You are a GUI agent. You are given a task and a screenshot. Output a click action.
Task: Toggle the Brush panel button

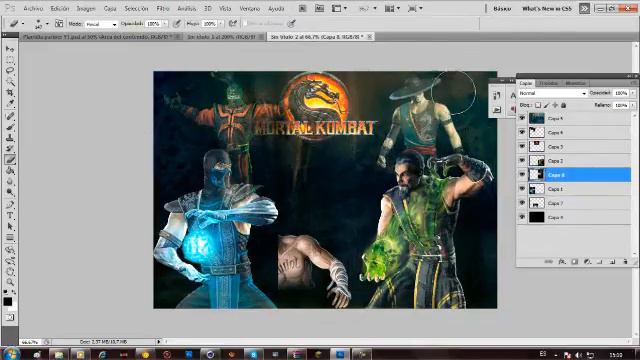[x=59, y=24]
